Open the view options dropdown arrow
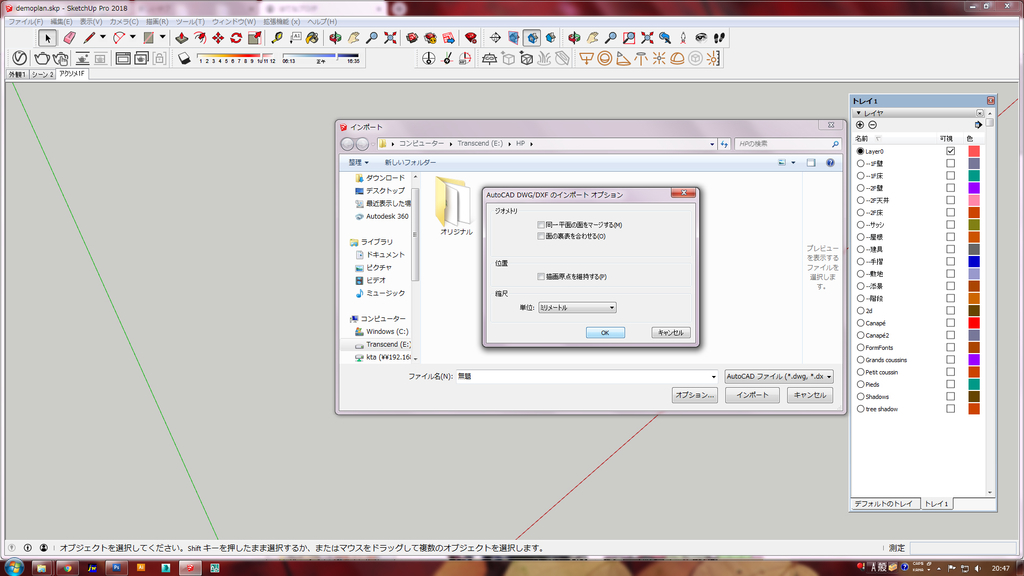1024x576 pixels. pos(793,163)
